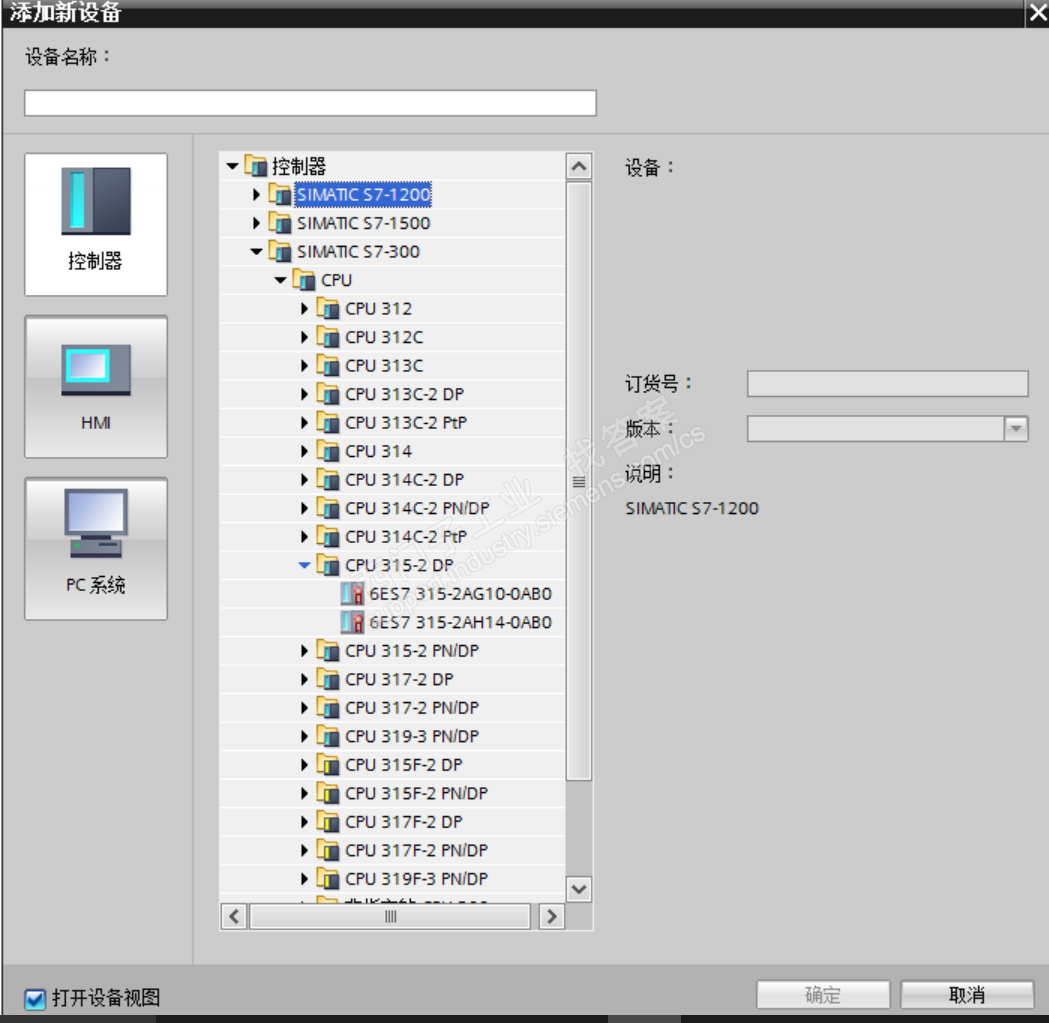Viewport: 1049px width, 1023px height.
Task: Click the CPU 317-2 DP folder icon
Action: 328,679
